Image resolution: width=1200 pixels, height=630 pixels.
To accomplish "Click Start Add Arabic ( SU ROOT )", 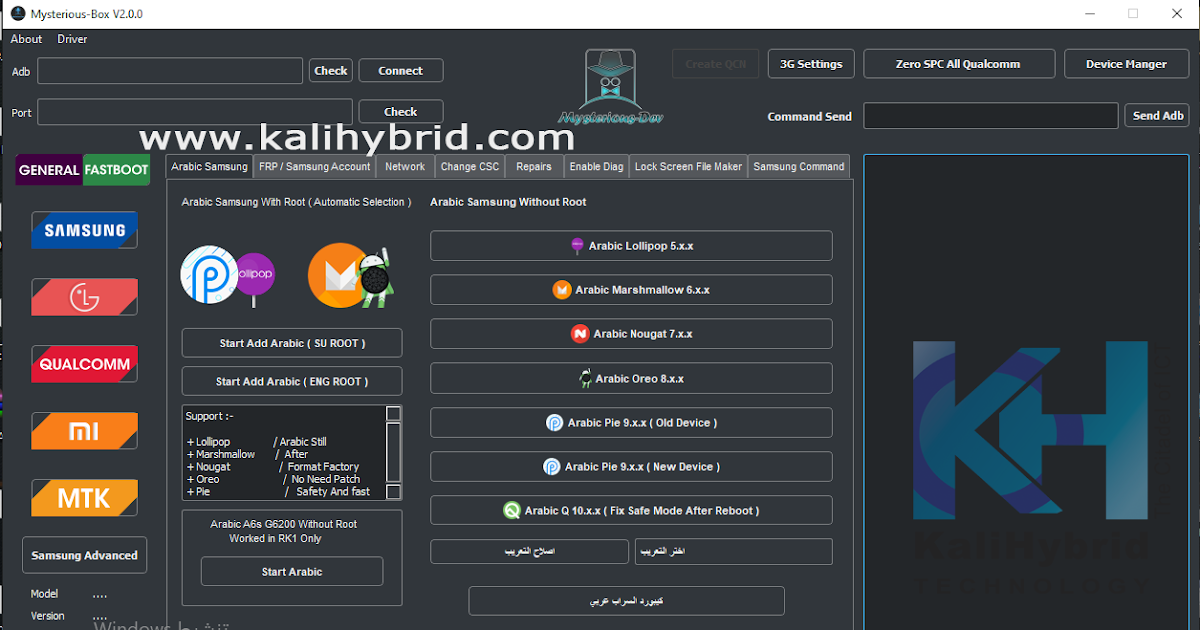I will click(x=292, y=343).
